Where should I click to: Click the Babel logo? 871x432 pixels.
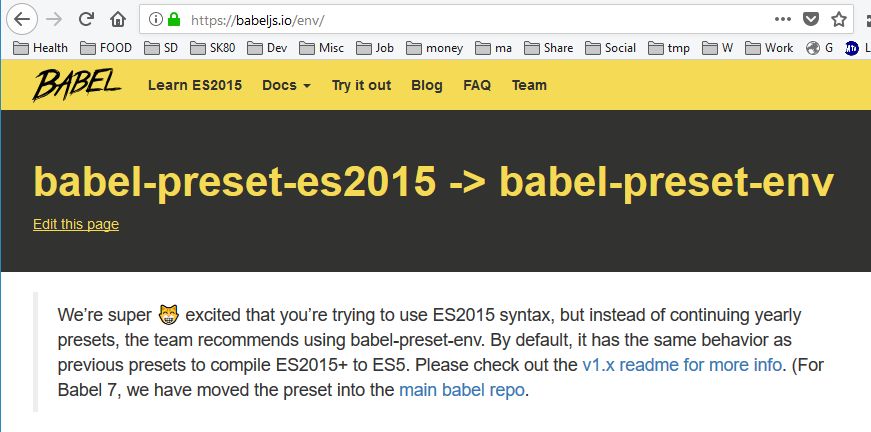coord(76,85)
